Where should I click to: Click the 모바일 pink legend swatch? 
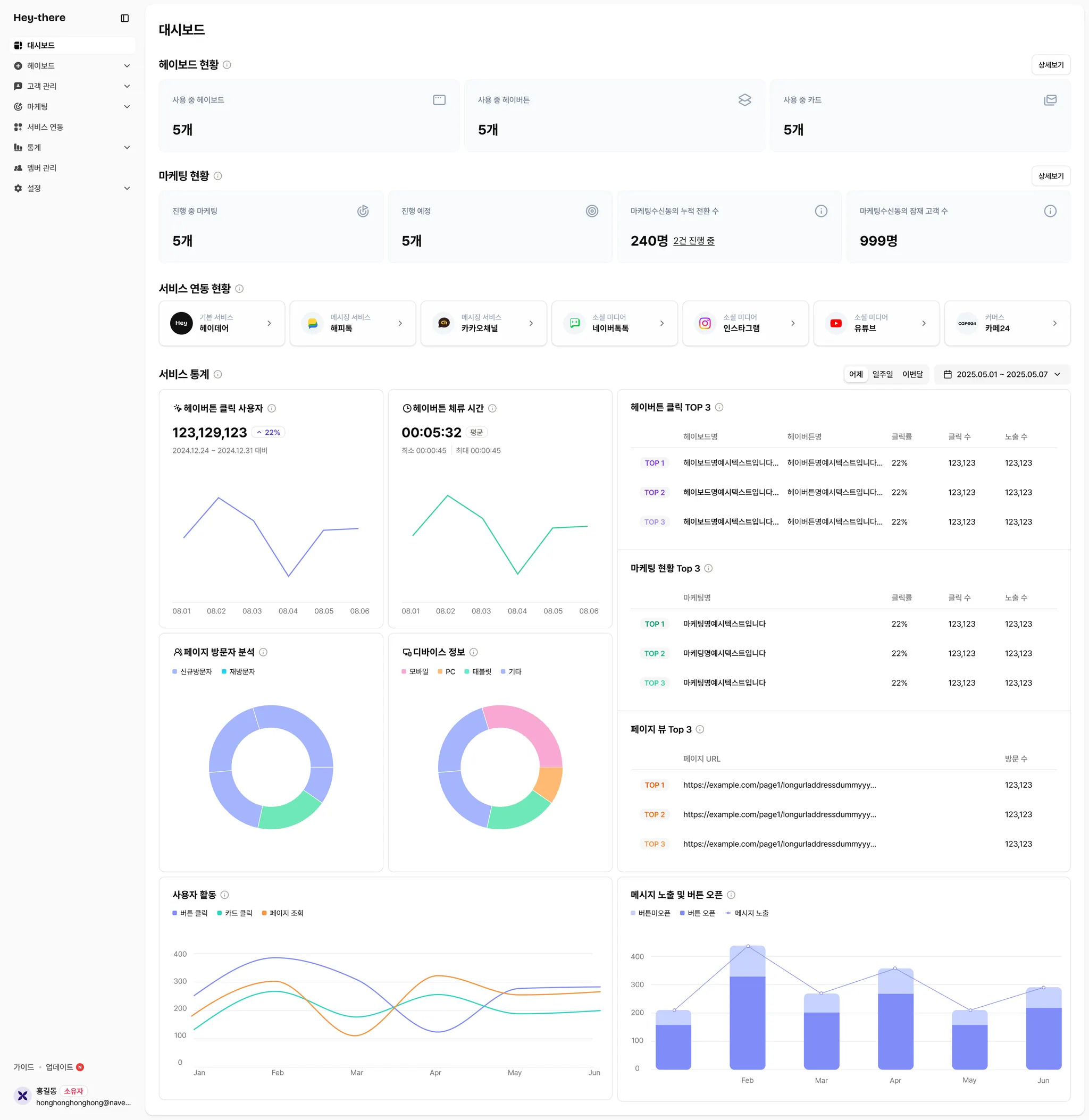(x=404, y=671)
